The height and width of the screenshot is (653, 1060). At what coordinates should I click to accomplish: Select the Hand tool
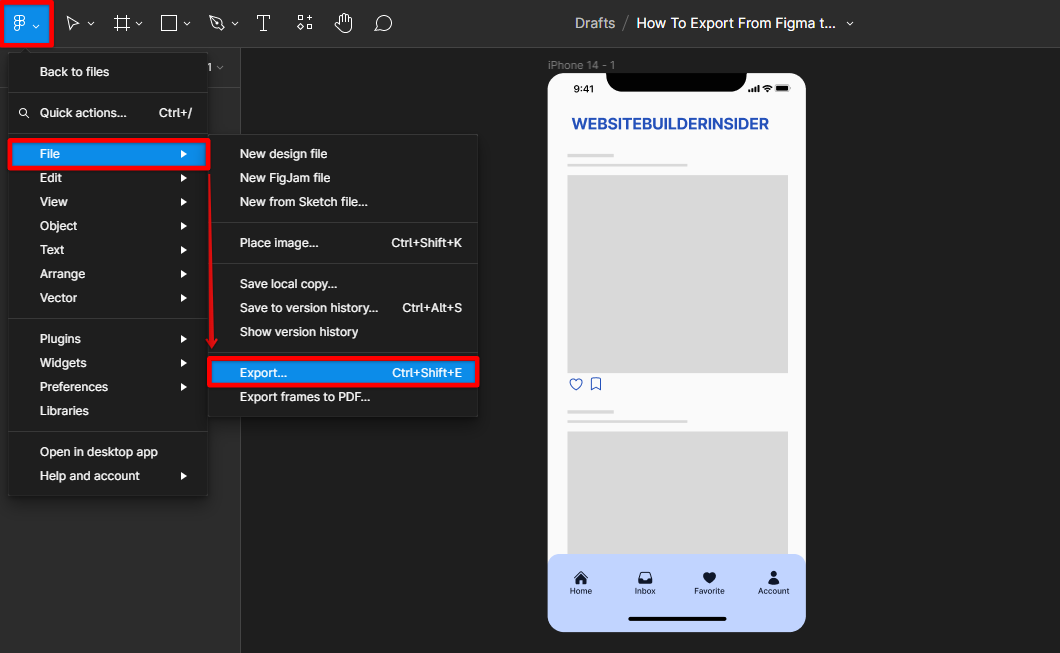(344, 23)
